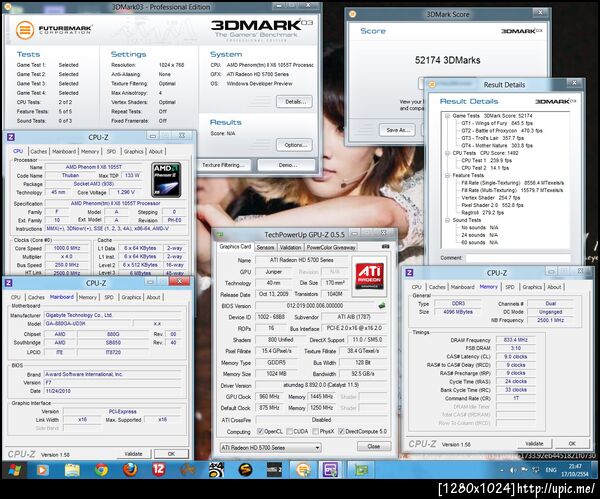Screen dimensions: 600x499
Task: Launch Firefox from the taskbar
Action: [130, 470]
